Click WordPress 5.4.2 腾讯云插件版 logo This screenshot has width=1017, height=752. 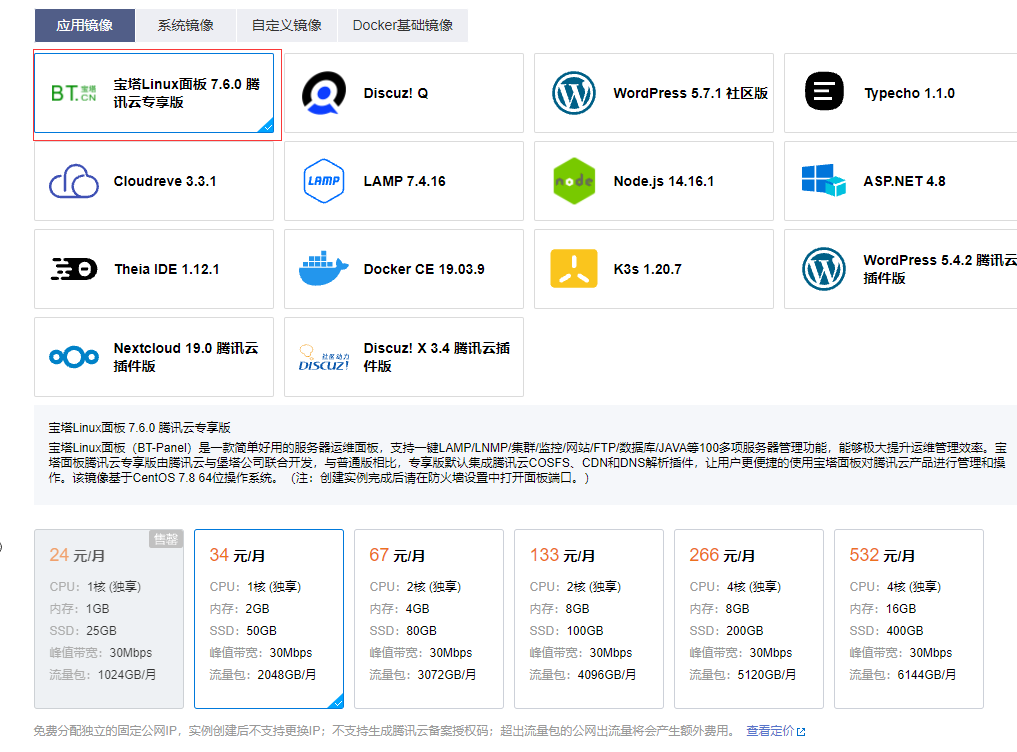[x=824, y=269]
